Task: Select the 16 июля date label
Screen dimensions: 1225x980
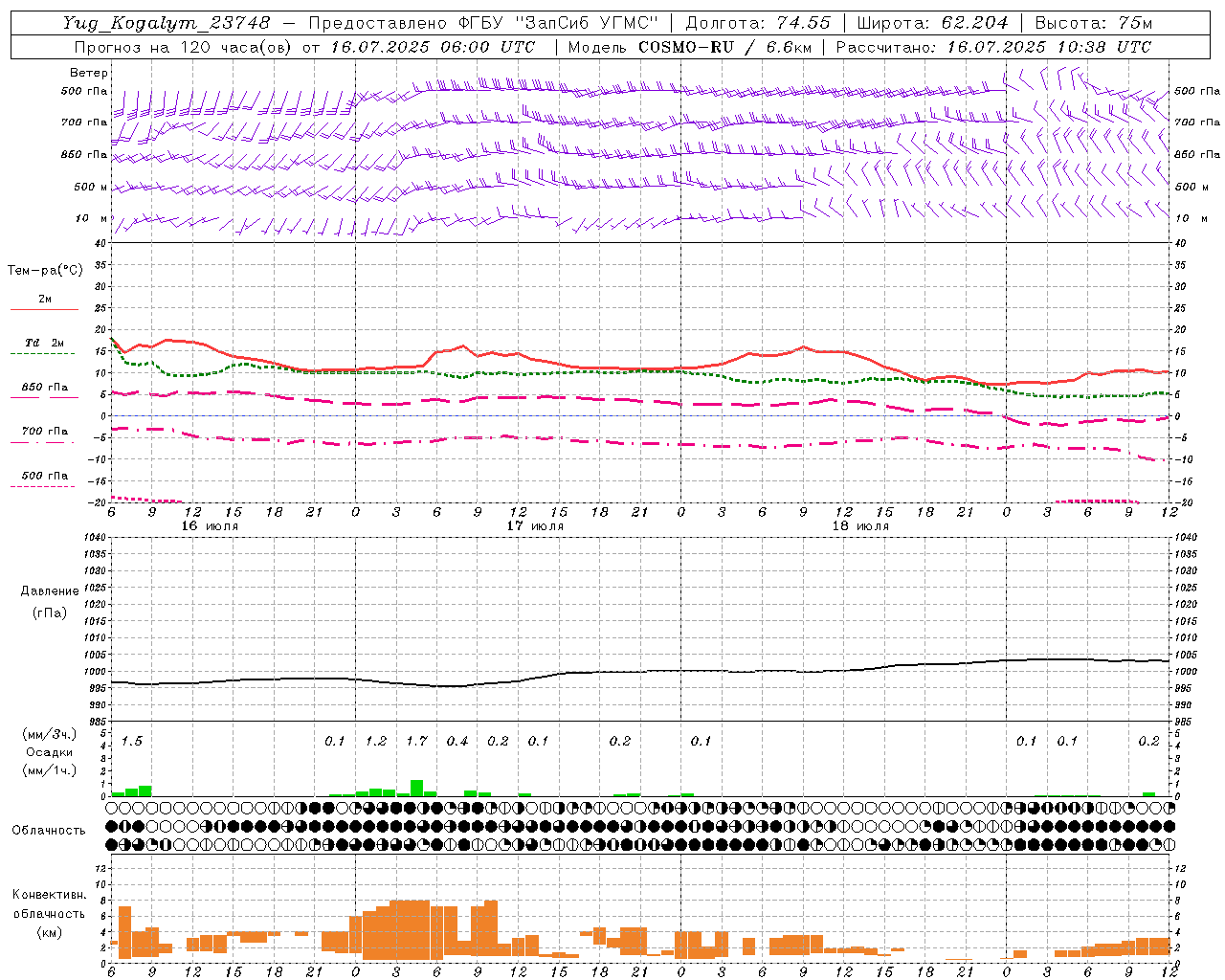Action: point(210,525)
